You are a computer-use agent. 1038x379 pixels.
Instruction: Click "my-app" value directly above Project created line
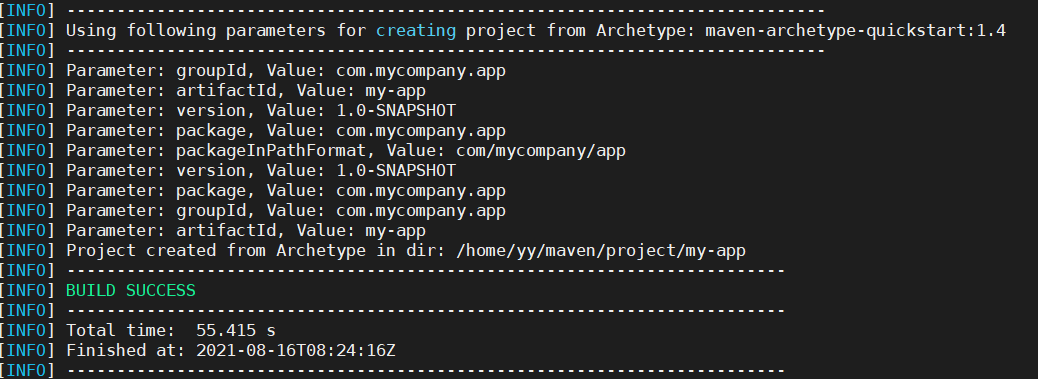coord(396,231)
